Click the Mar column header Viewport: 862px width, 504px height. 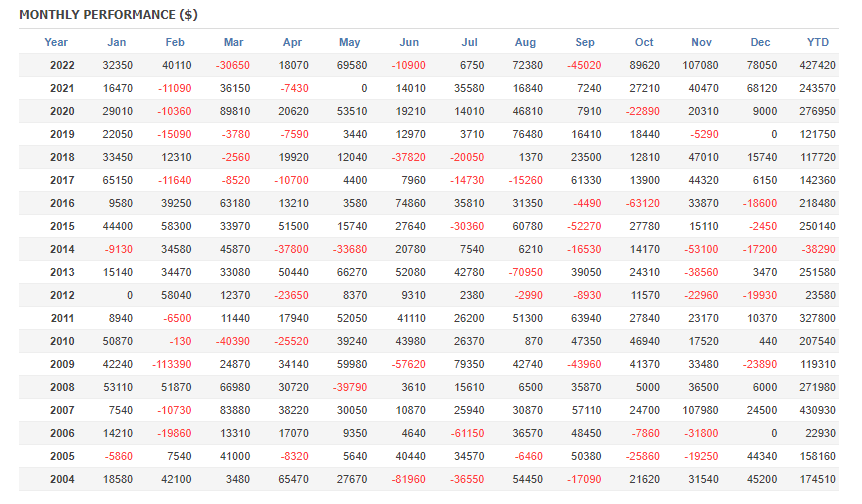pyautogui.click(x=234, y=42)
